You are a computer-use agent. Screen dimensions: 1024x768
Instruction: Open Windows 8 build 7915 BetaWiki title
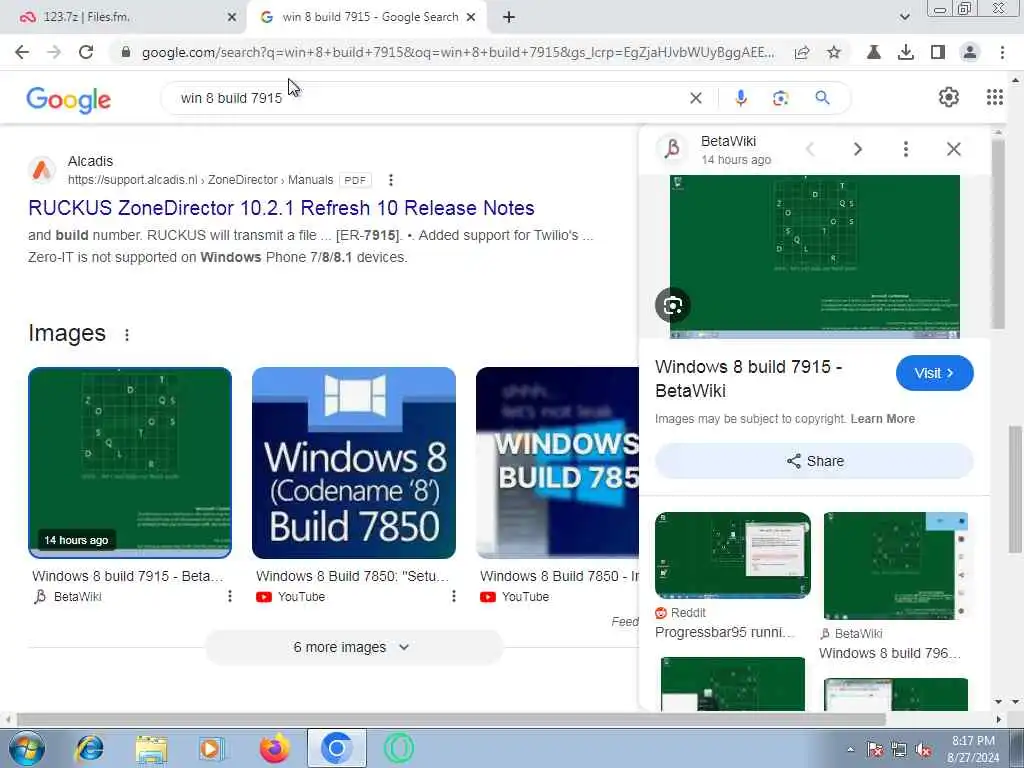coord(748,379)
